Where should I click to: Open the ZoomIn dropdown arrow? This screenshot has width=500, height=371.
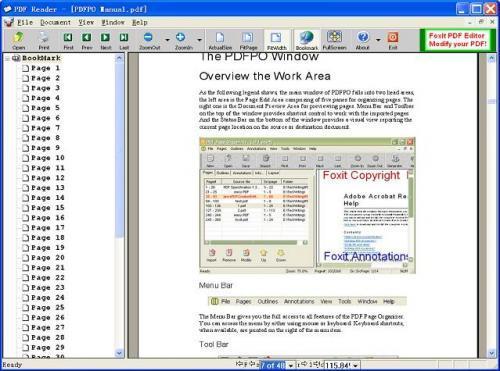coord(200,40)
